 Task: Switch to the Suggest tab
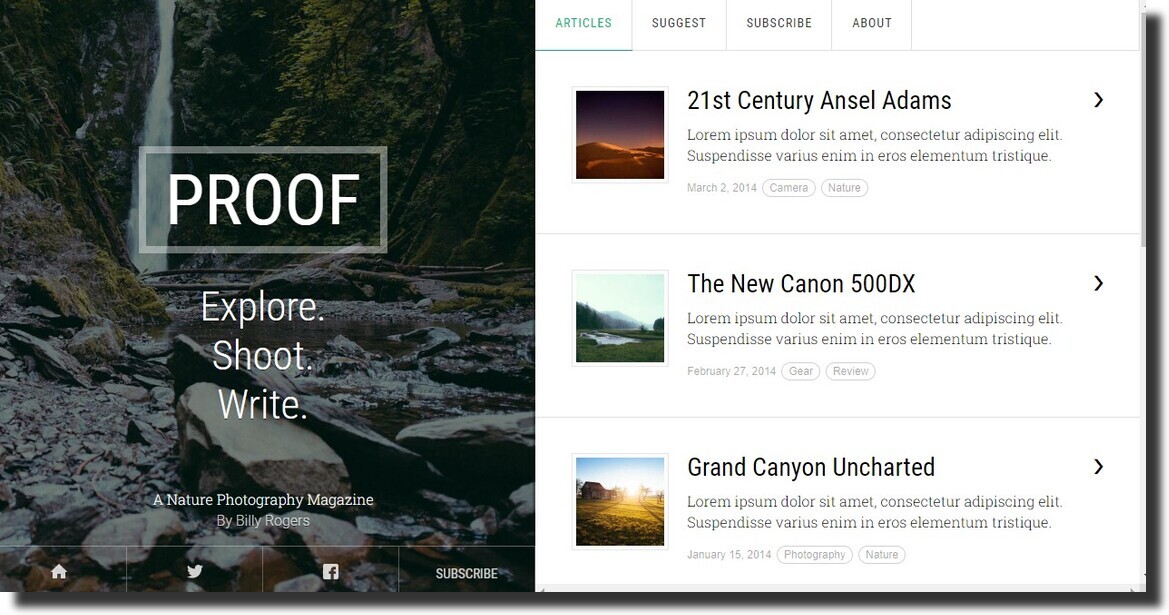pyautogui.click(x=678, y=23)
